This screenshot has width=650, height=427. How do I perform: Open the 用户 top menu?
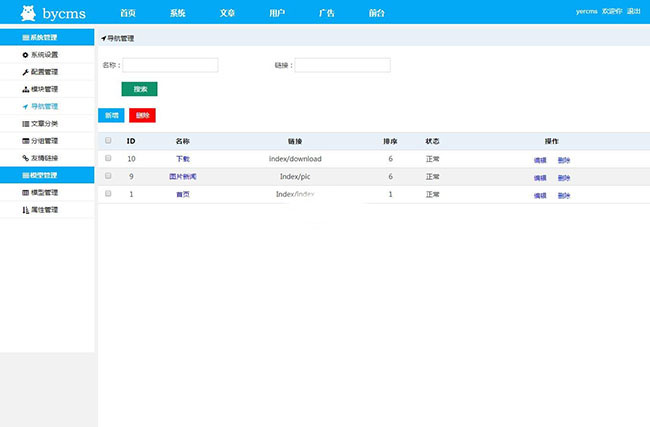(x=277, y=13)
